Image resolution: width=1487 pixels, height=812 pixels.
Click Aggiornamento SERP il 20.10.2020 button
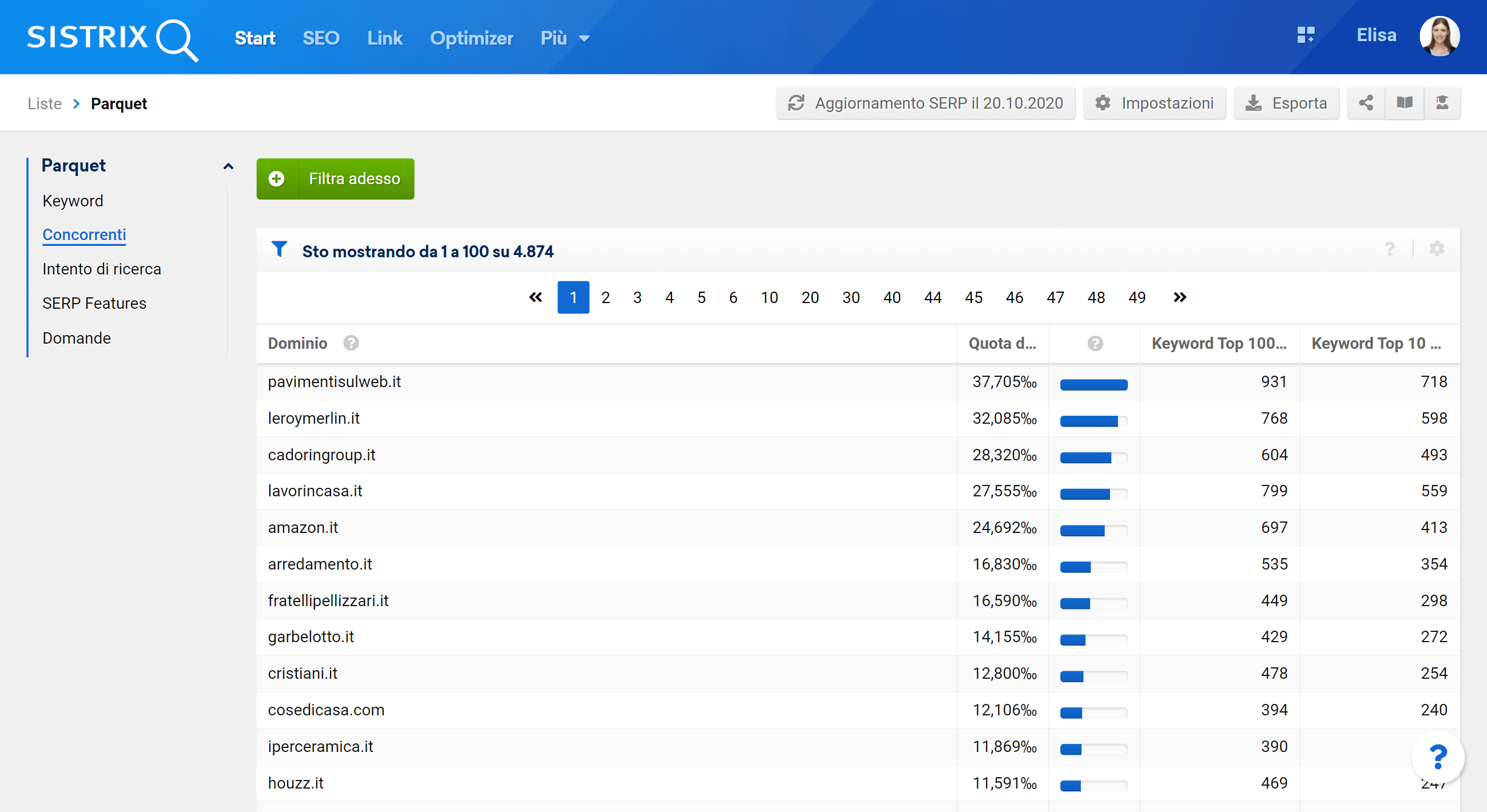925,104
